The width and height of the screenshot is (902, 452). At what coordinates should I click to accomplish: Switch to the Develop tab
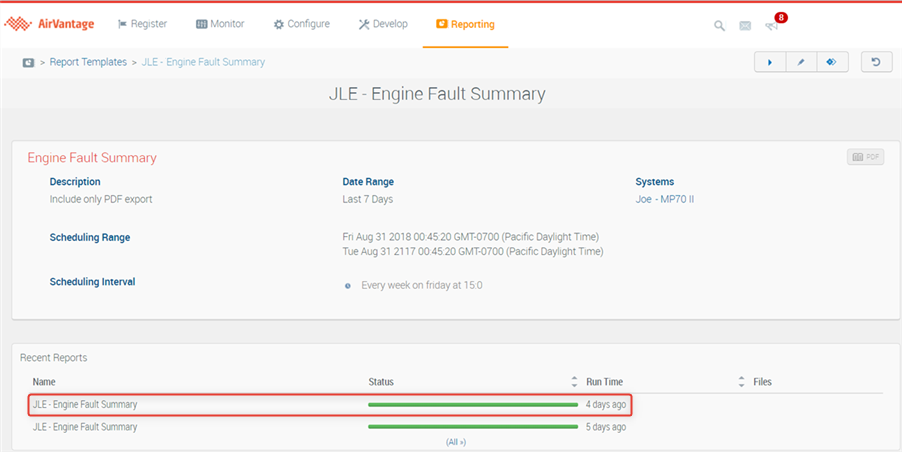click(383, 24)
